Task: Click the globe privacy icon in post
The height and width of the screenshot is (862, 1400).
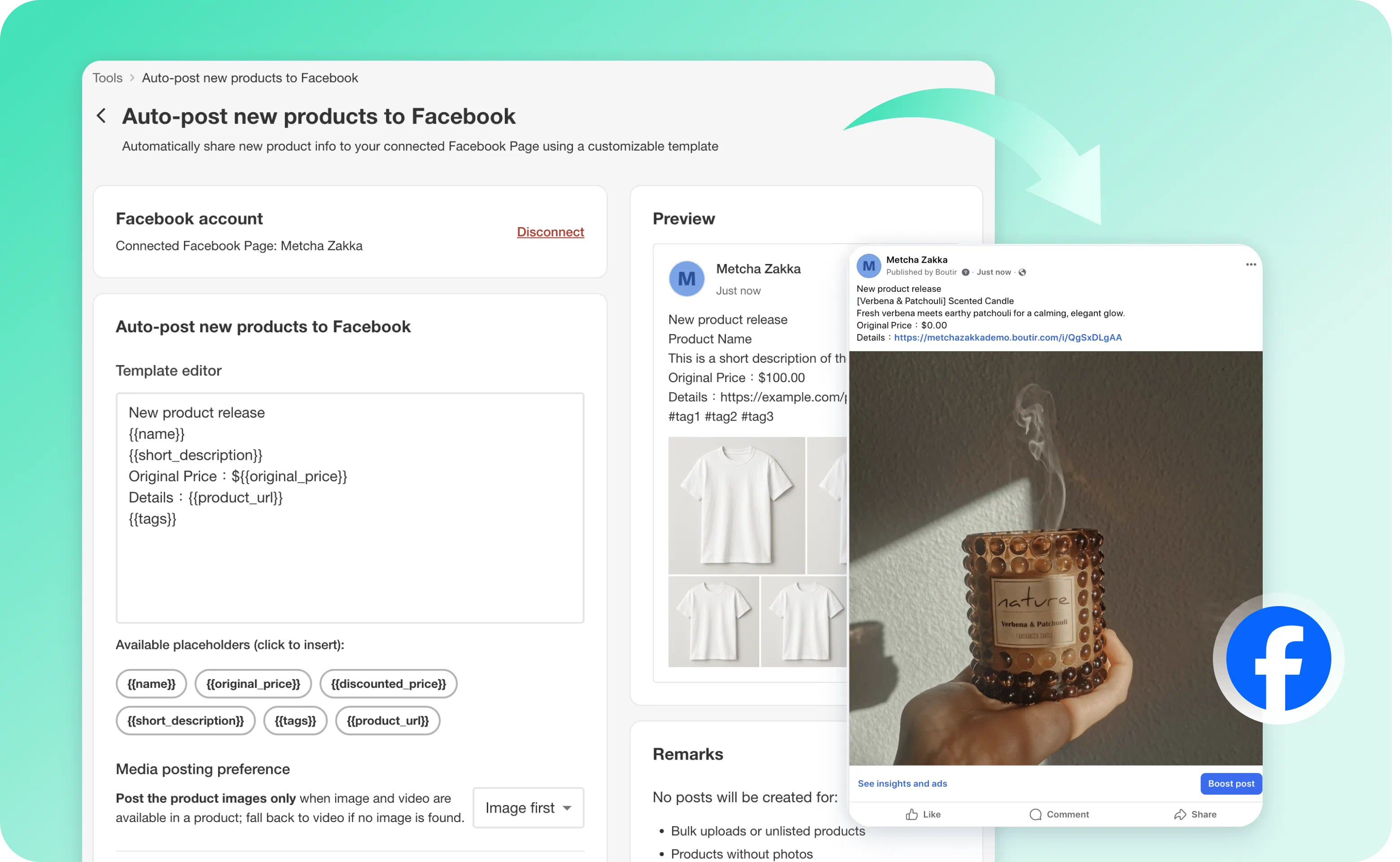Action: tap(1022, 273)
